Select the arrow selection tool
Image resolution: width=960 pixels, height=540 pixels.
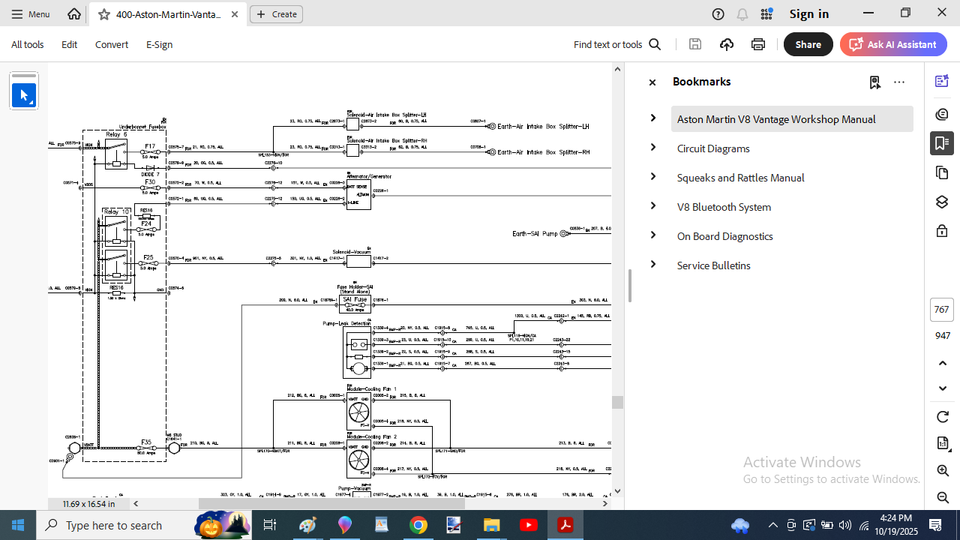pyautogui.click(x=24, y=96)
